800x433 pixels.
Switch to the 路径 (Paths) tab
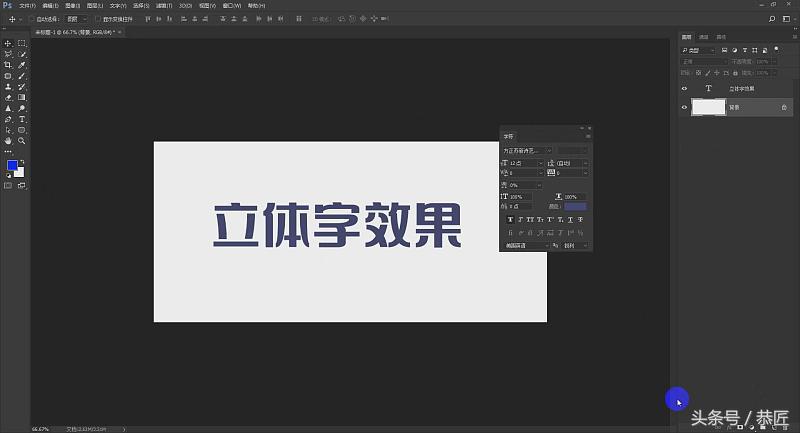[x=721, y=37]
